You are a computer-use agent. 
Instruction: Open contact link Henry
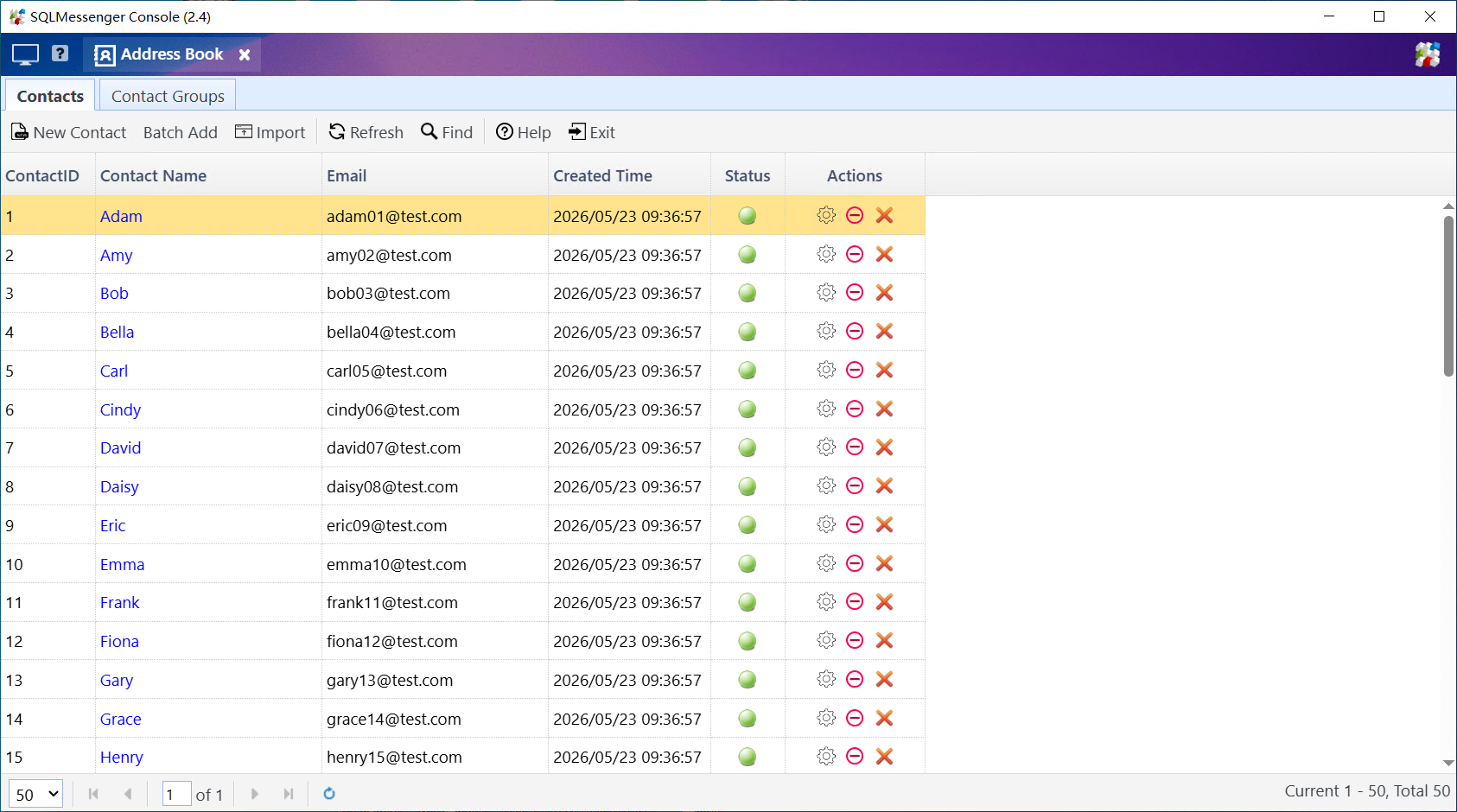(x=121, y=757)
